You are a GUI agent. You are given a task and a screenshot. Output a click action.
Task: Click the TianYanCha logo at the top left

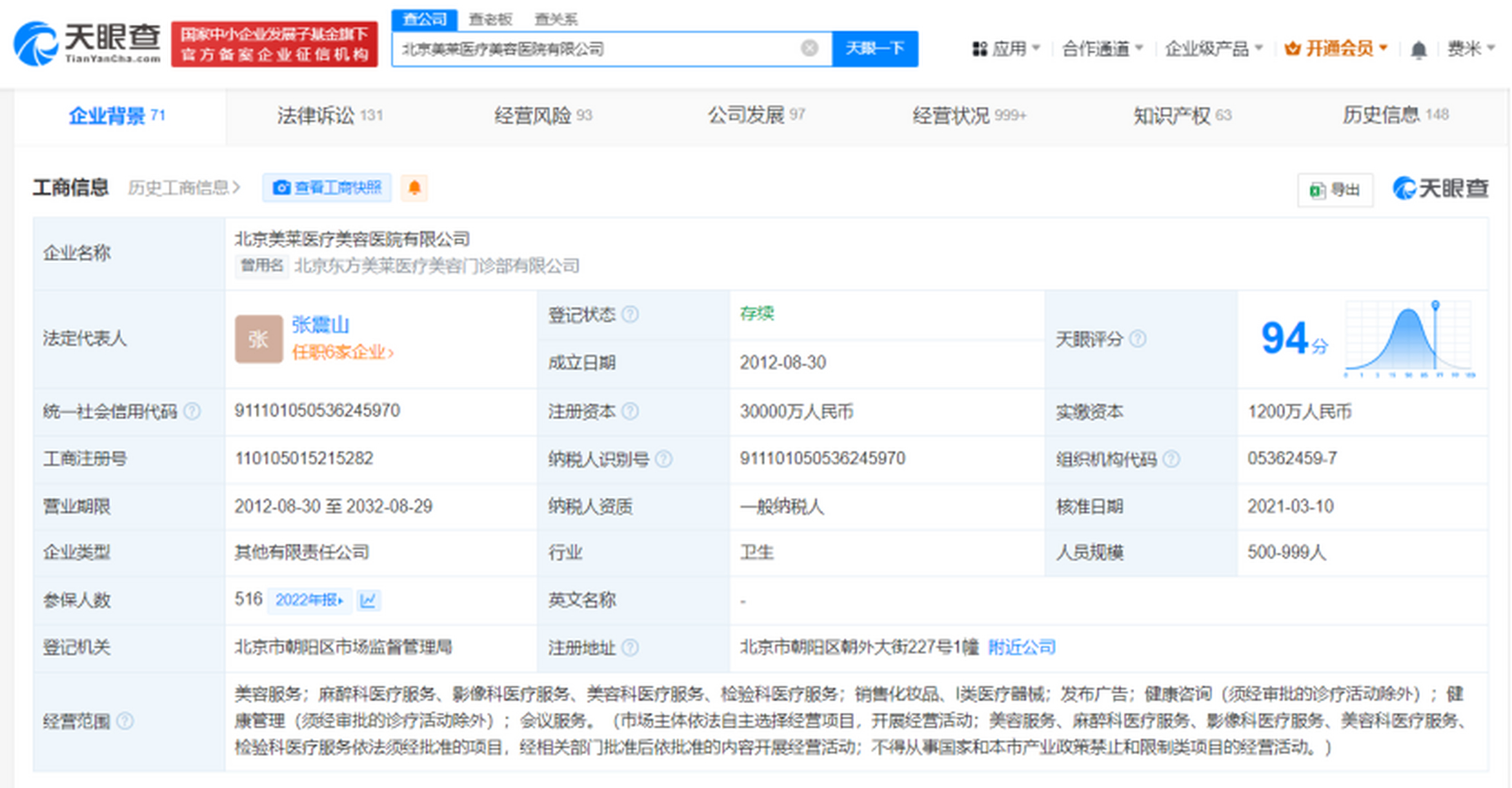point(87,43)
